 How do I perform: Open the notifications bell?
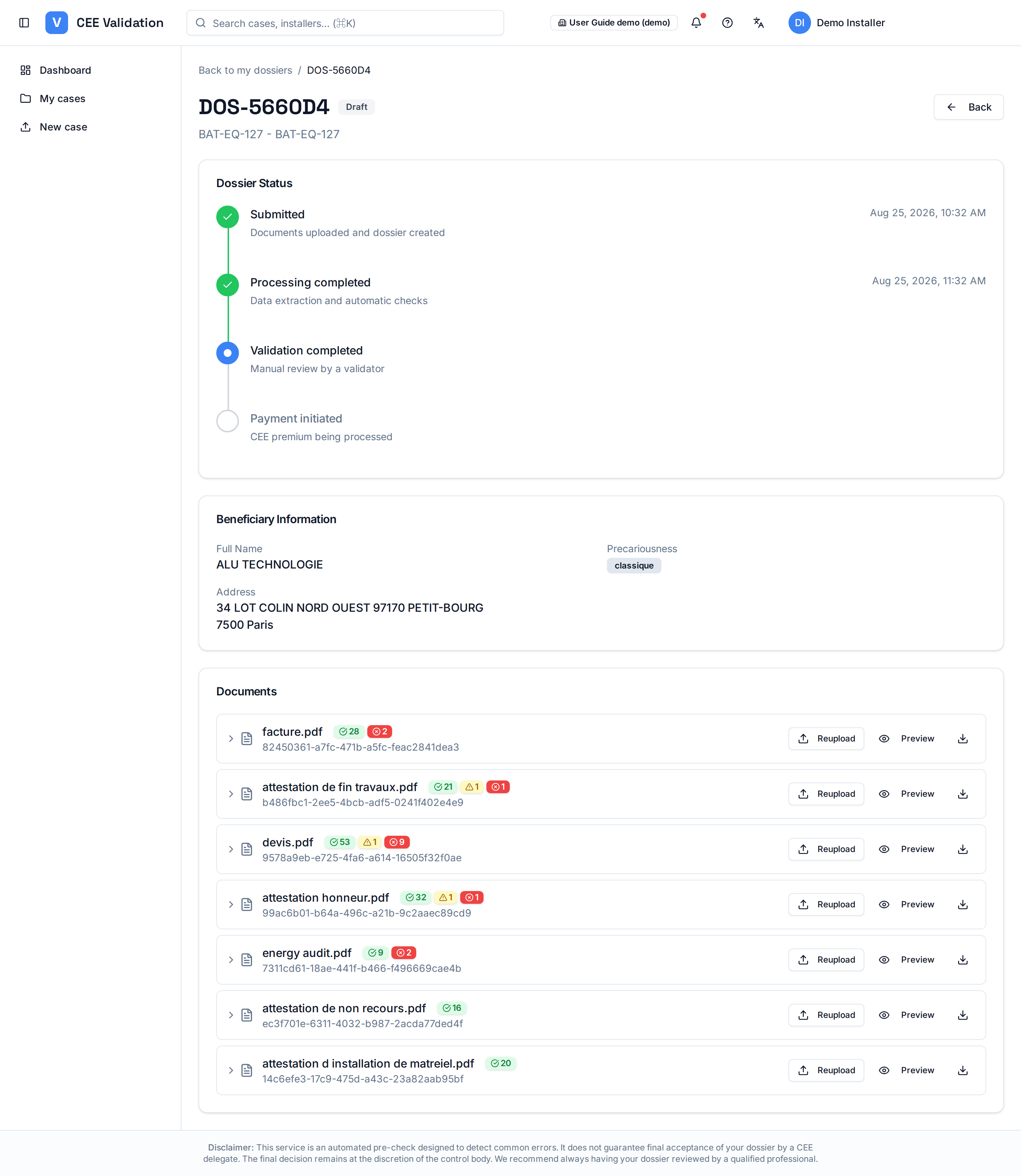(696, 23)
